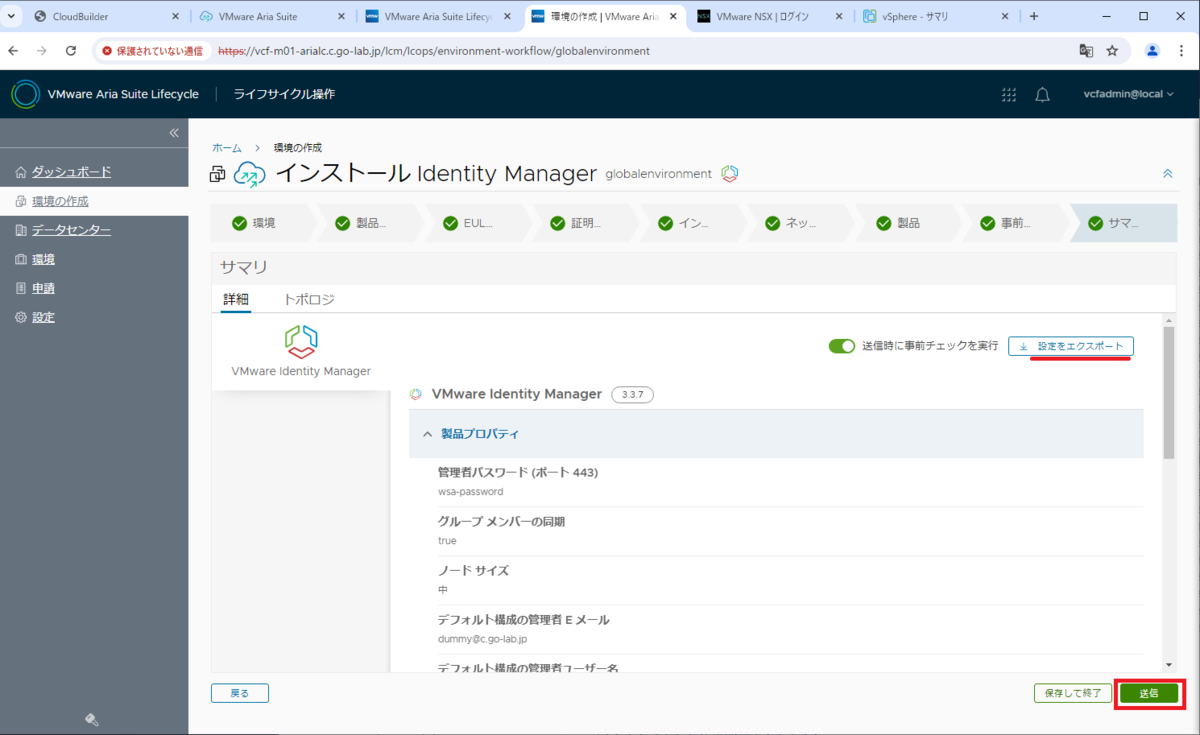Select the サマ... wizard step
This screenshot has height=735, width=1200.
tap(1124, 223)
